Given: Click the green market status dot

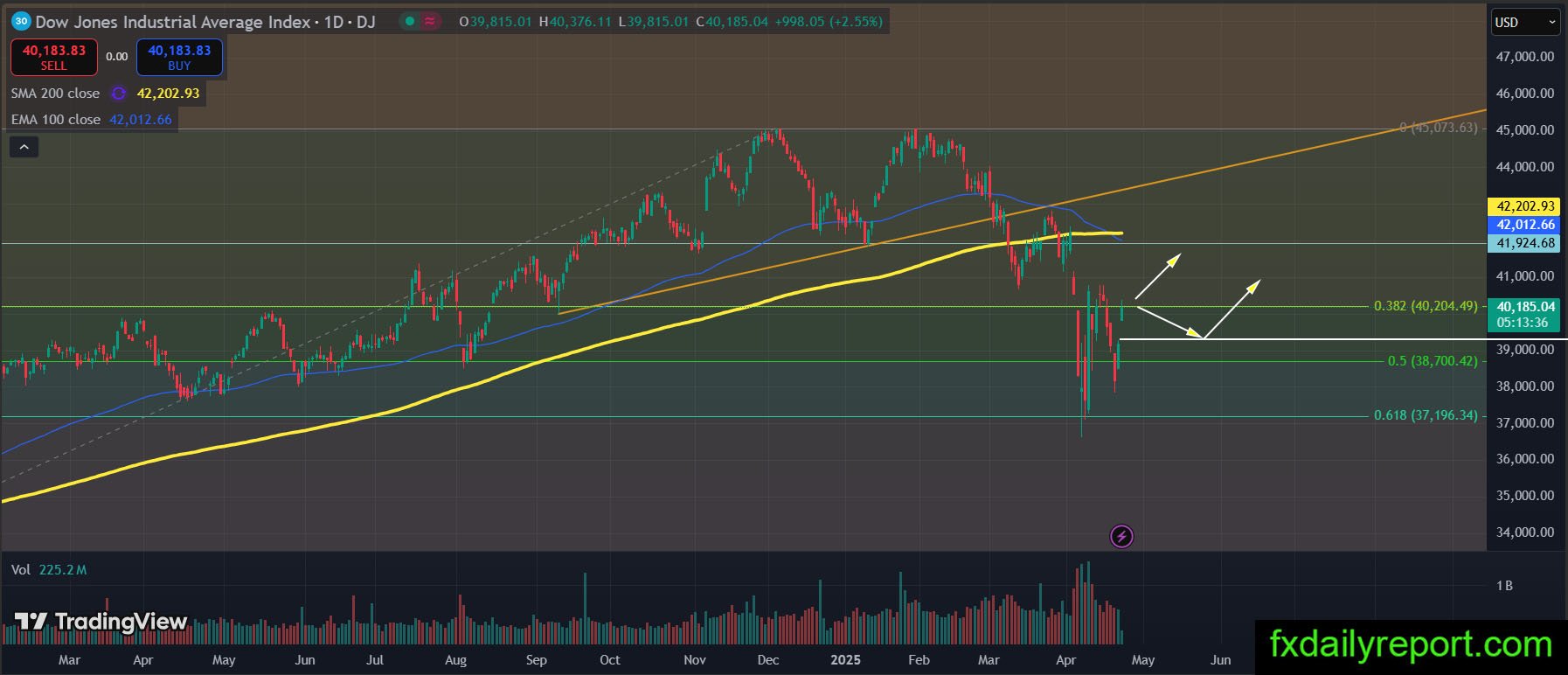Looking at the screenshot, I should click(x=410, y=21).
